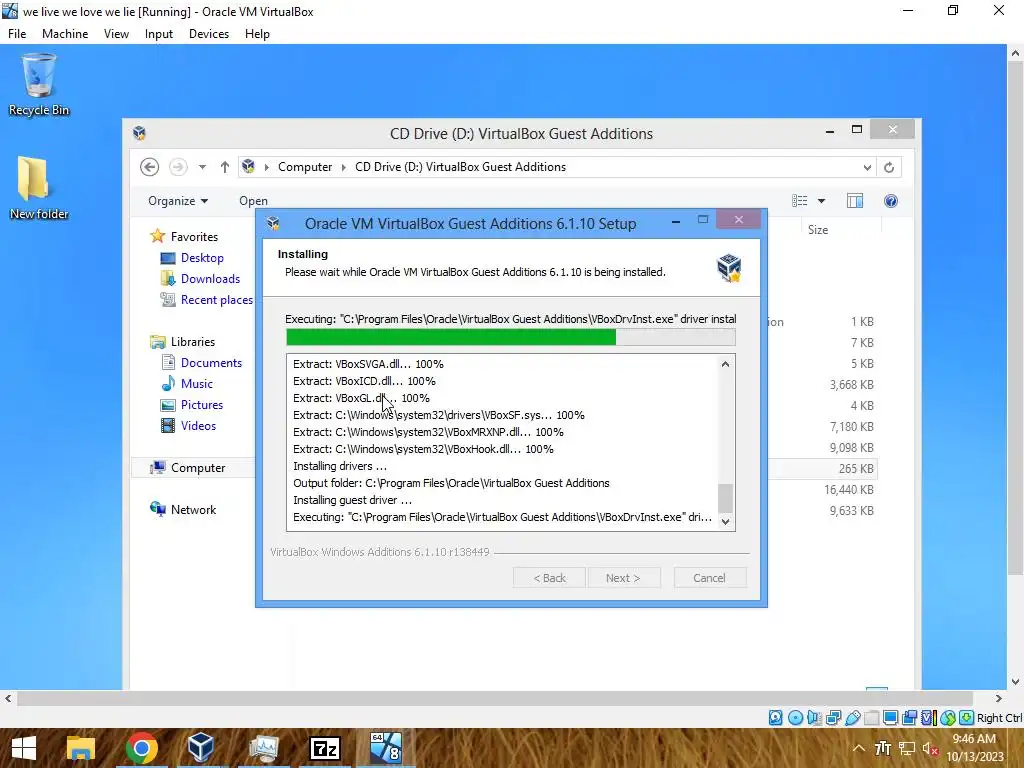Screen dimensions: 1024x768
Task: Toggle the Explorer preview pane icon
Action: [x=855, y=200]
